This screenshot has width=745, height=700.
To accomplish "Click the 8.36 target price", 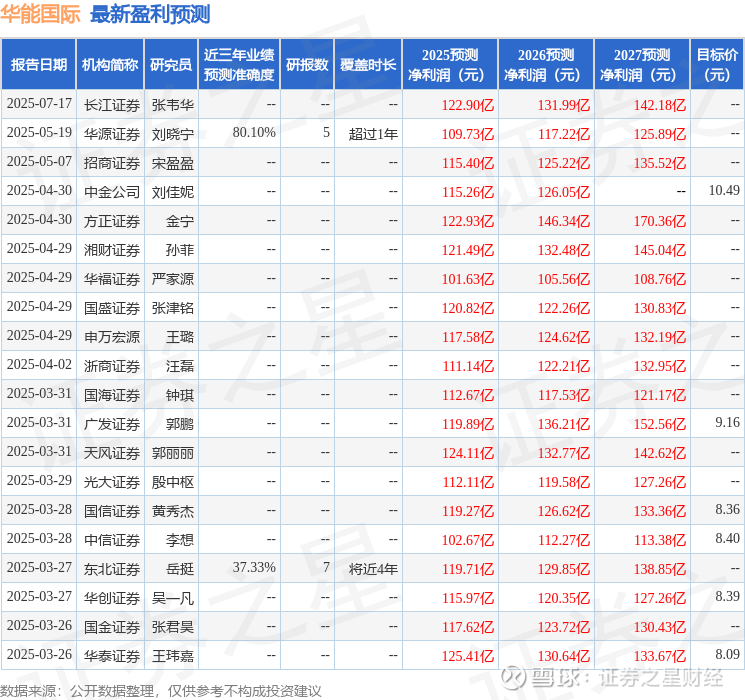I will coord(727,509).
